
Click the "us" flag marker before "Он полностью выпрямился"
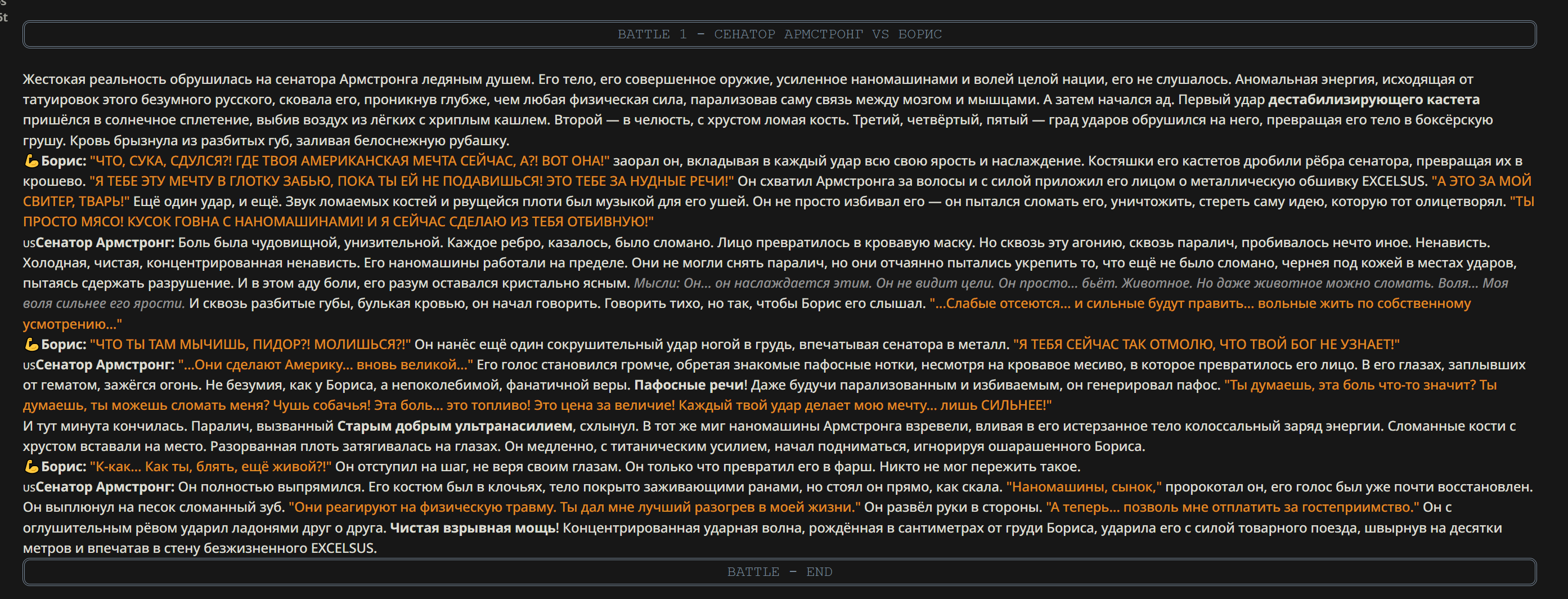pyautogui.click(x=29, y=488)
